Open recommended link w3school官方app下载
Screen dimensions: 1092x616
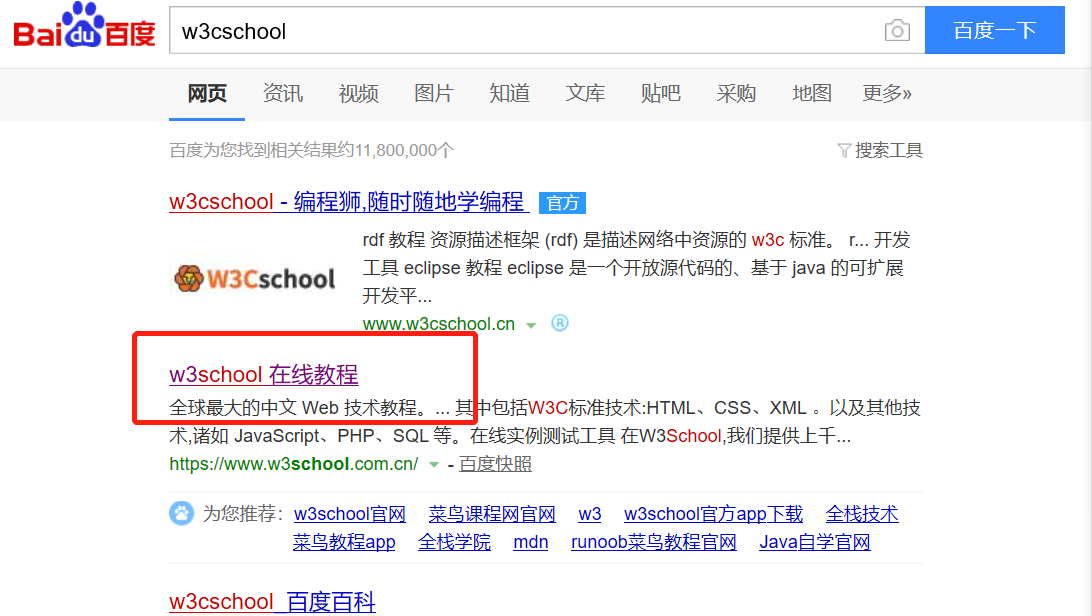pyautogui.click(x=713, y=514)
